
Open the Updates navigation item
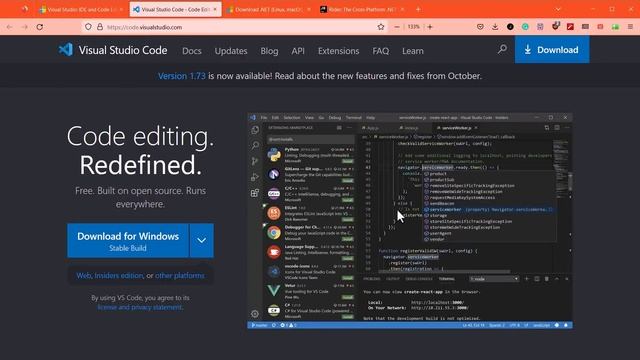point(231,51)
